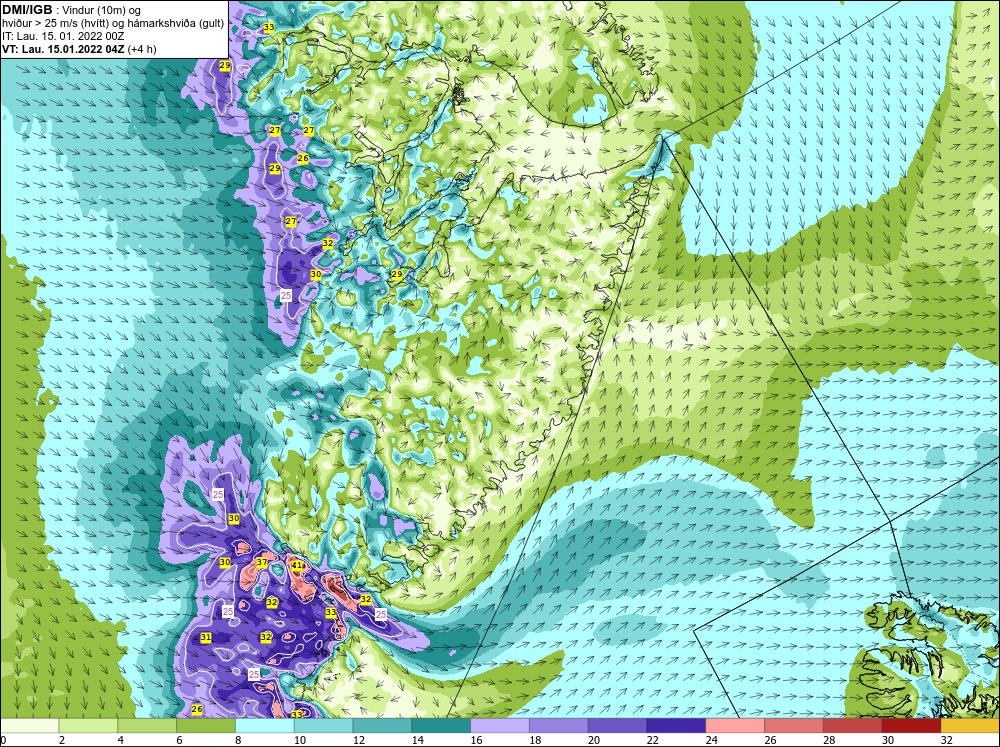
Task: Select the 14–16 m/s dark teal legend swatch
Action: tap(441, 726)
